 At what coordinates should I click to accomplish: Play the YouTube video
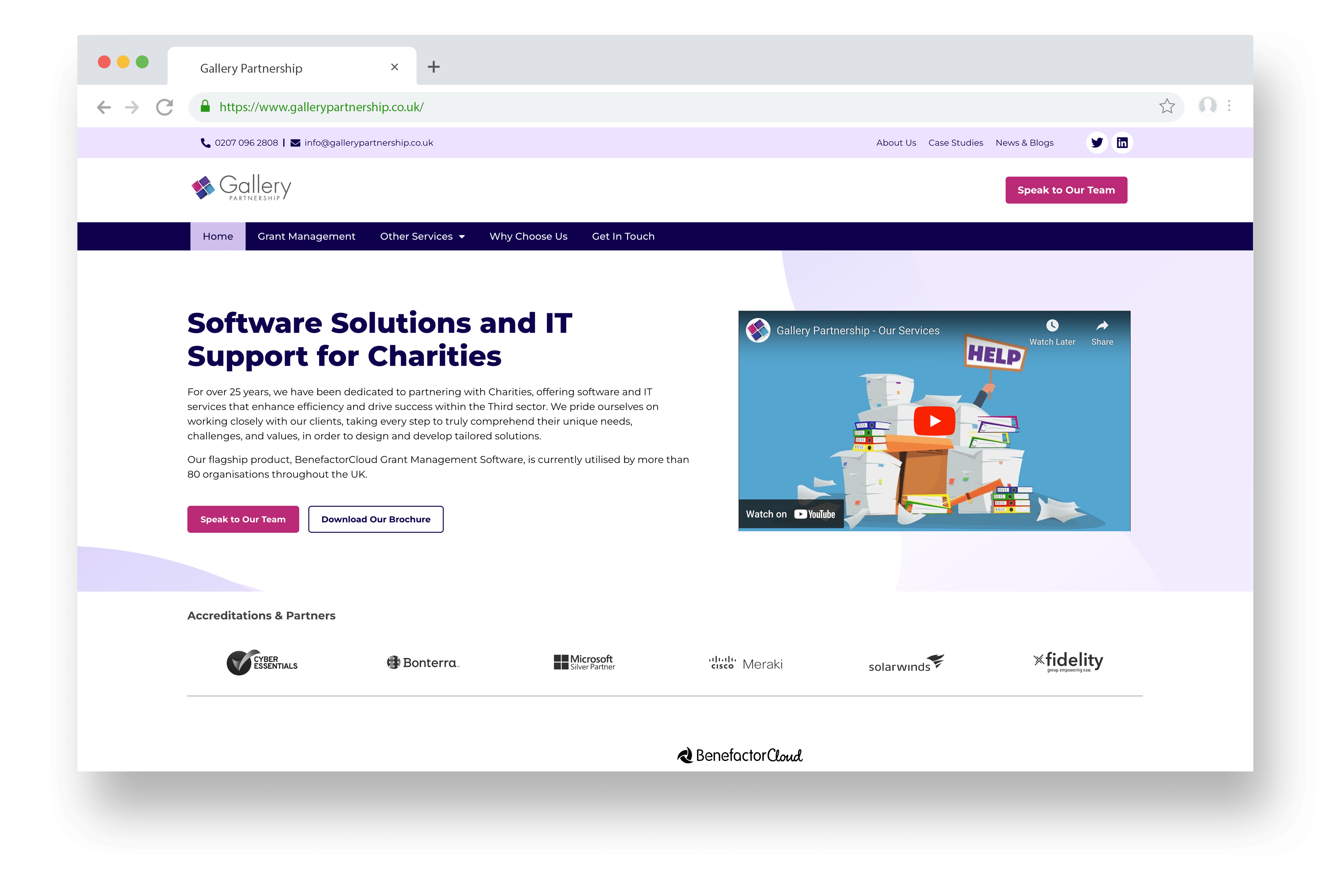(934, 421)
